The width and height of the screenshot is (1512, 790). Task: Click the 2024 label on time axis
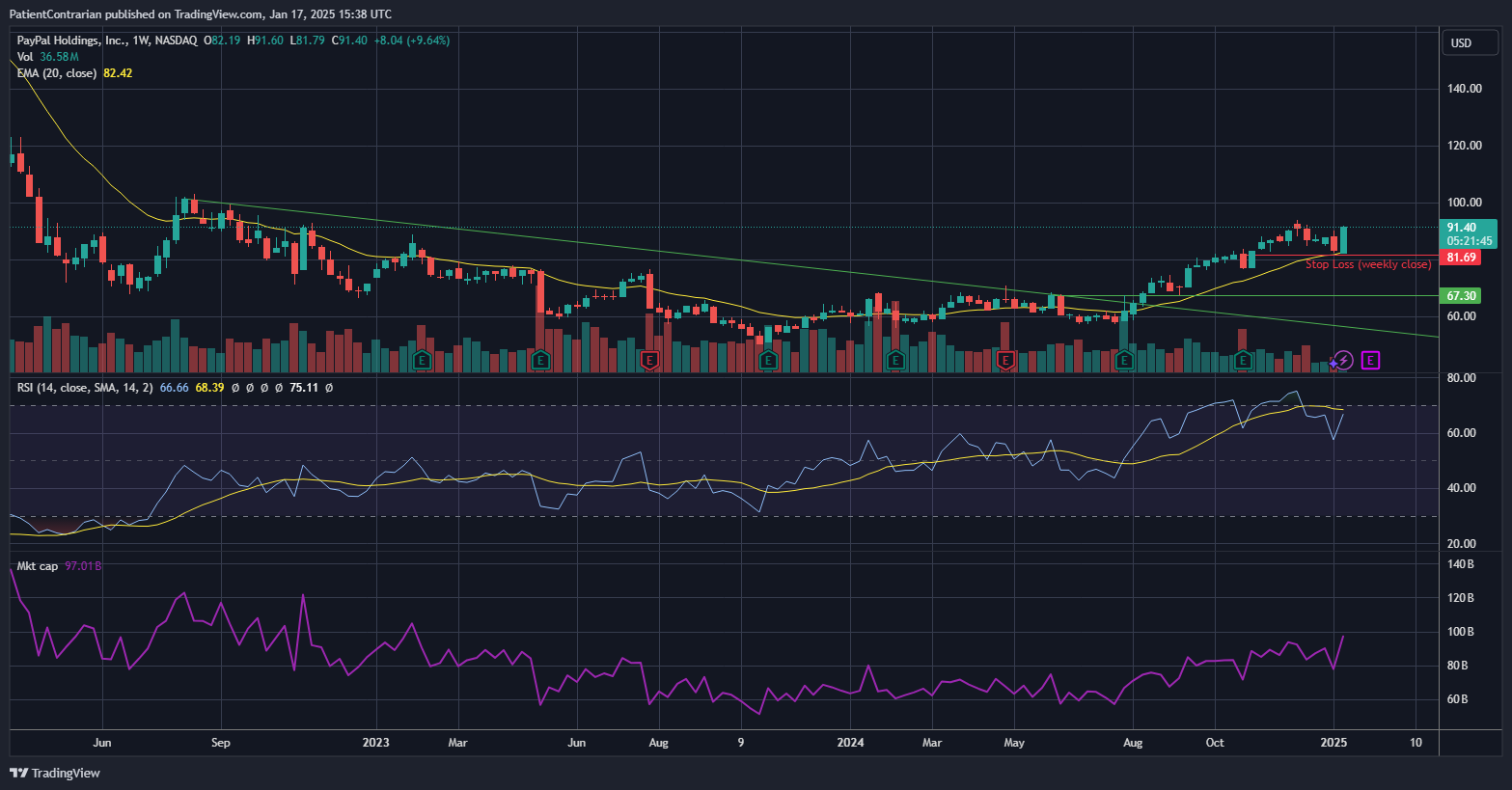[x=850, y=743]
